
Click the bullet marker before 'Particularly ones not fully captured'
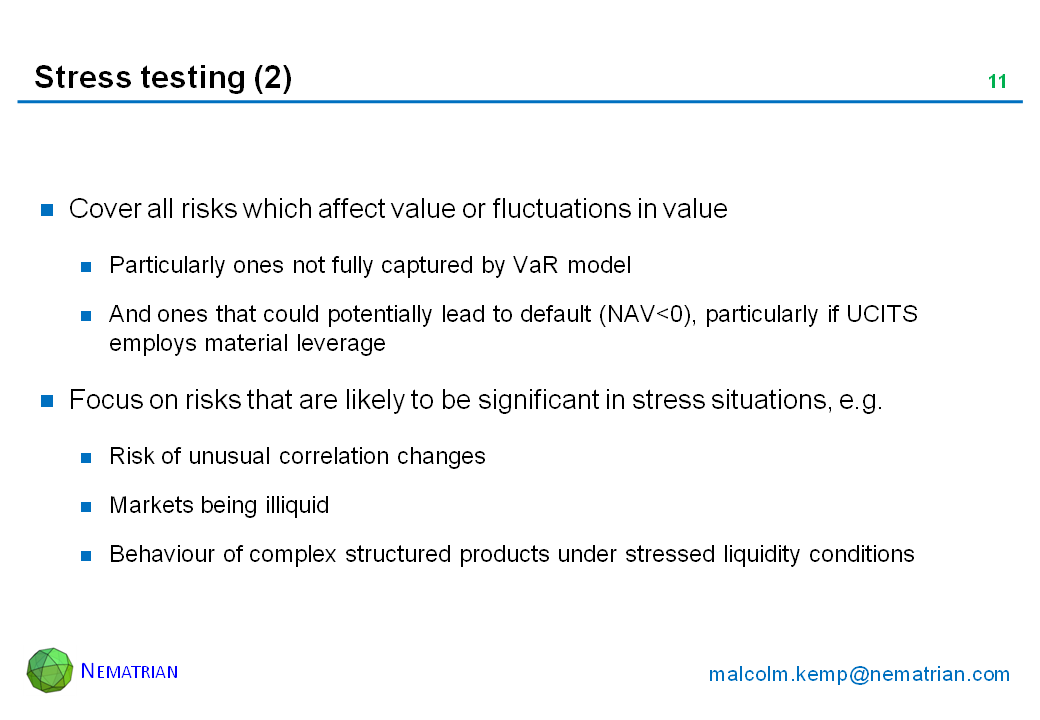click(87, 267)
